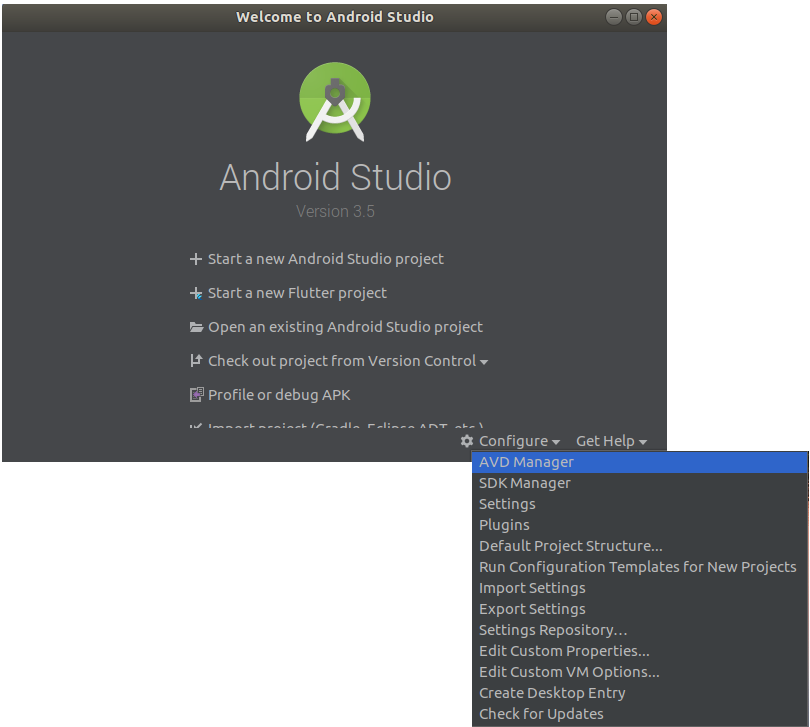Screen dimensions: 810x727
Task: Select the Flutter icon next to new Flutter project
Action: pos(196,292)
